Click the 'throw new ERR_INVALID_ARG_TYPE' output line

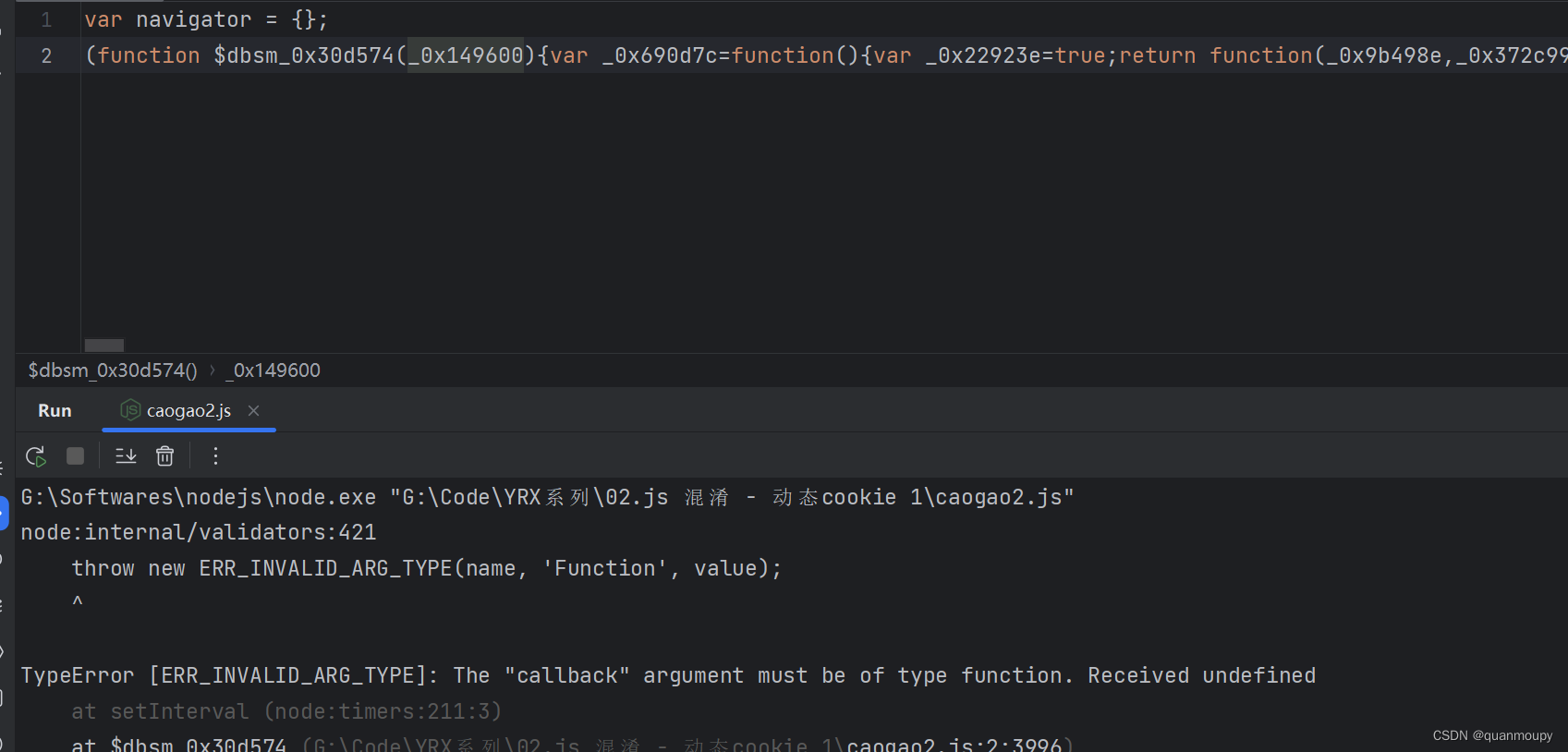[x=427, y=568]
